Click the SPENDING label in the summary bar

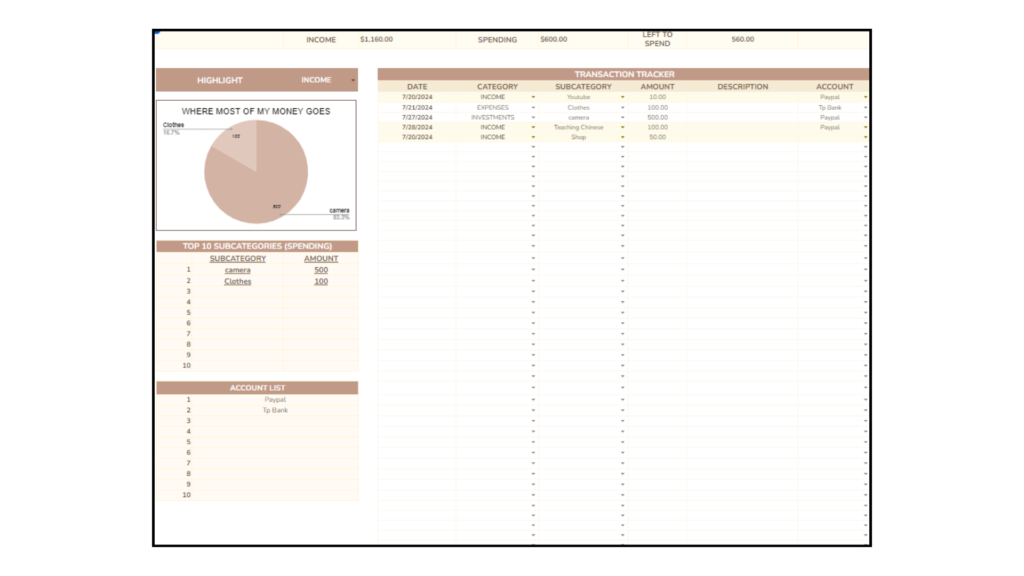[x=497, y=40]
